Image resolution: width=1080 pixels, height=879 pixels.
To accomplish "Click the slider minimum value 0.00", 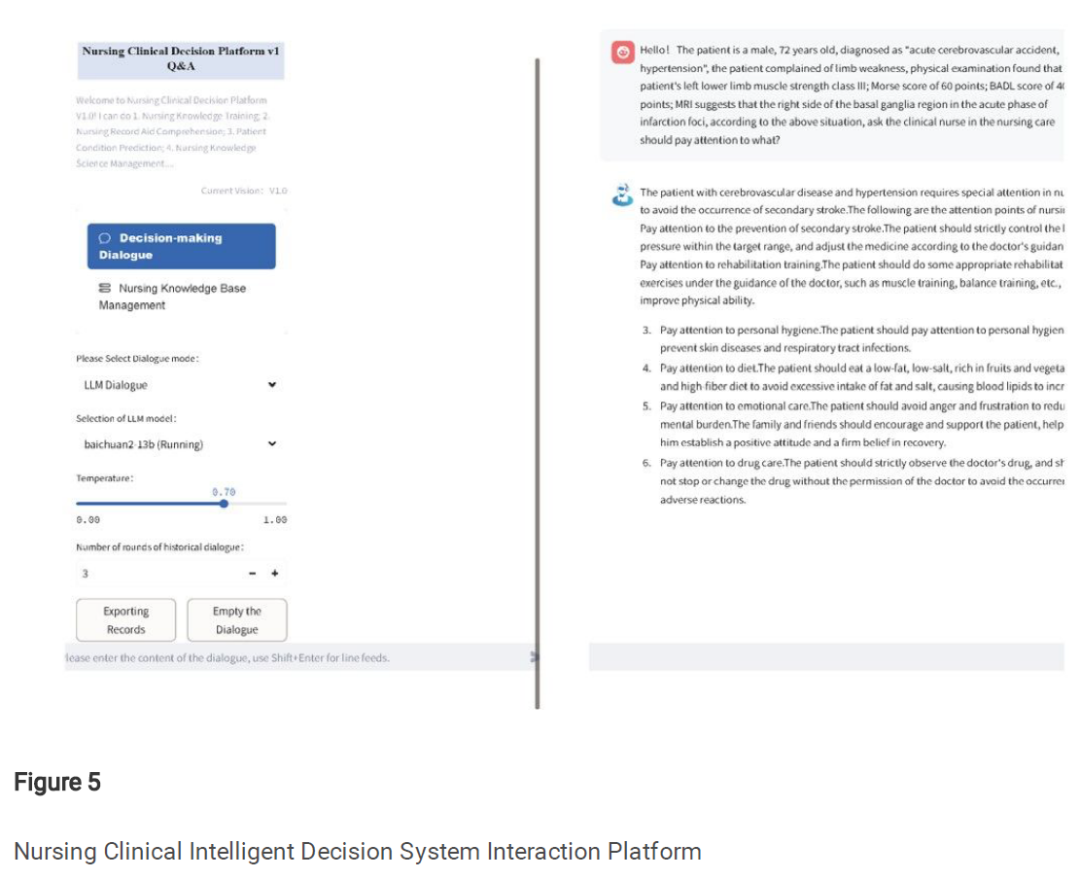I will [x=88, y=520].
